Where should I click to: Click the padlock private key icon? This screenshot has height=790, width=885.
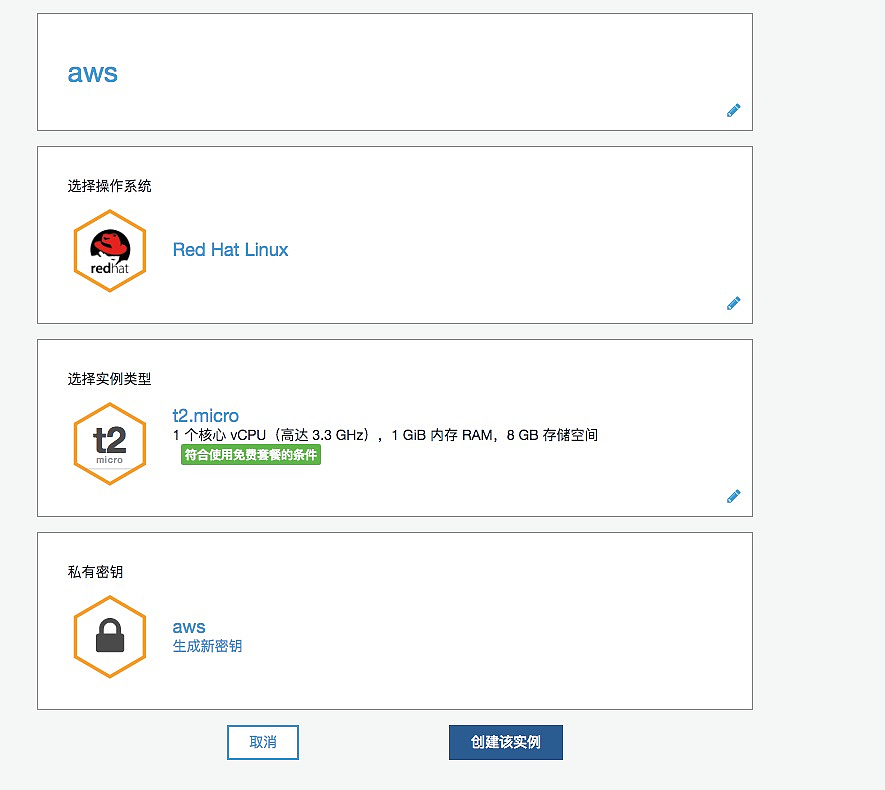[x=110, y=637]
